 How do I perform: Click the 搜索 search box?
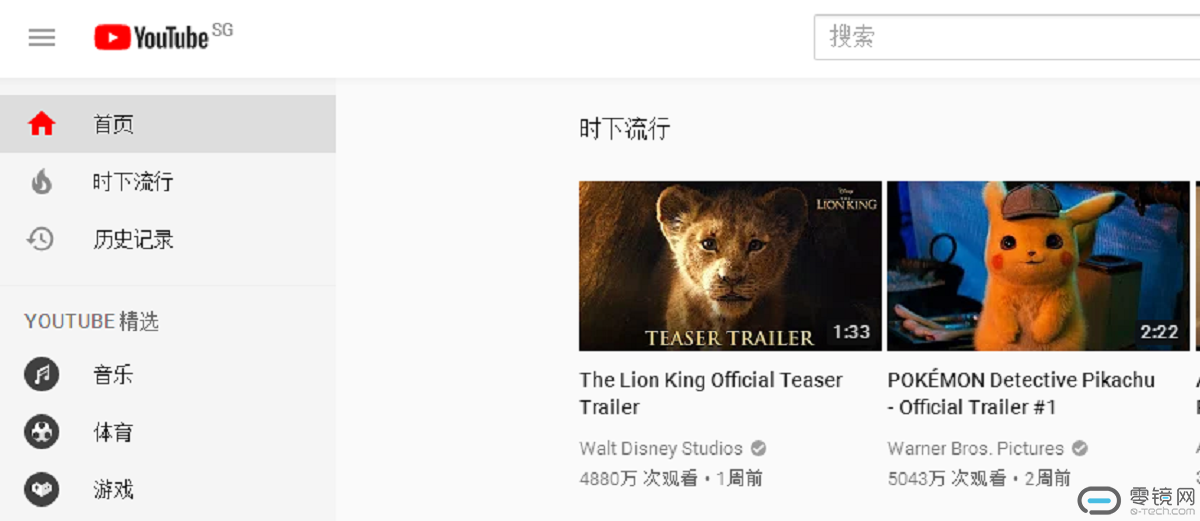[x=1006, y=37]
